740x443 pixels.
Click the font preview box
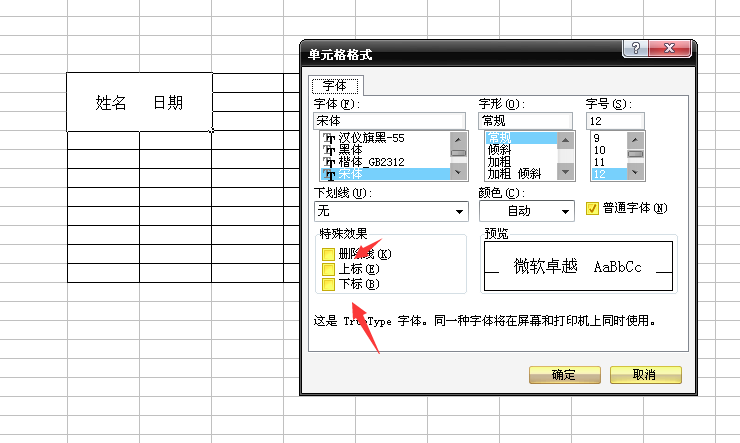click(578, 266)
